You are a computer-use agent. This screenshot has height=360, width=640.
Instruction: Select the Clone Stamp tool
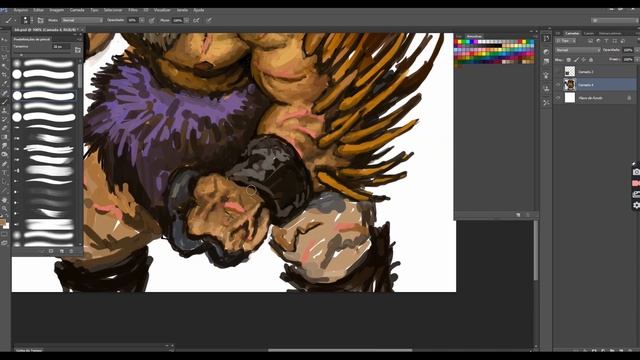[x=4, y=111]
